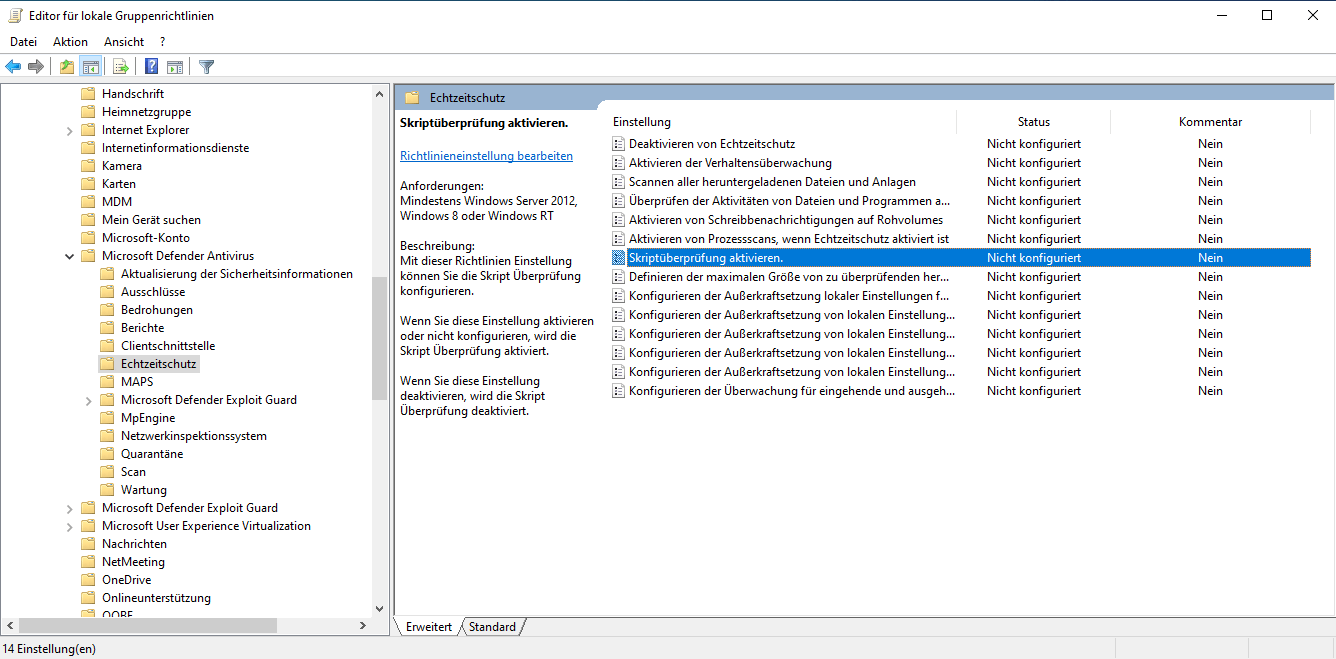Click the Filter funnel icon
This screenshot has width=1336, height=659.
(207, 67)
